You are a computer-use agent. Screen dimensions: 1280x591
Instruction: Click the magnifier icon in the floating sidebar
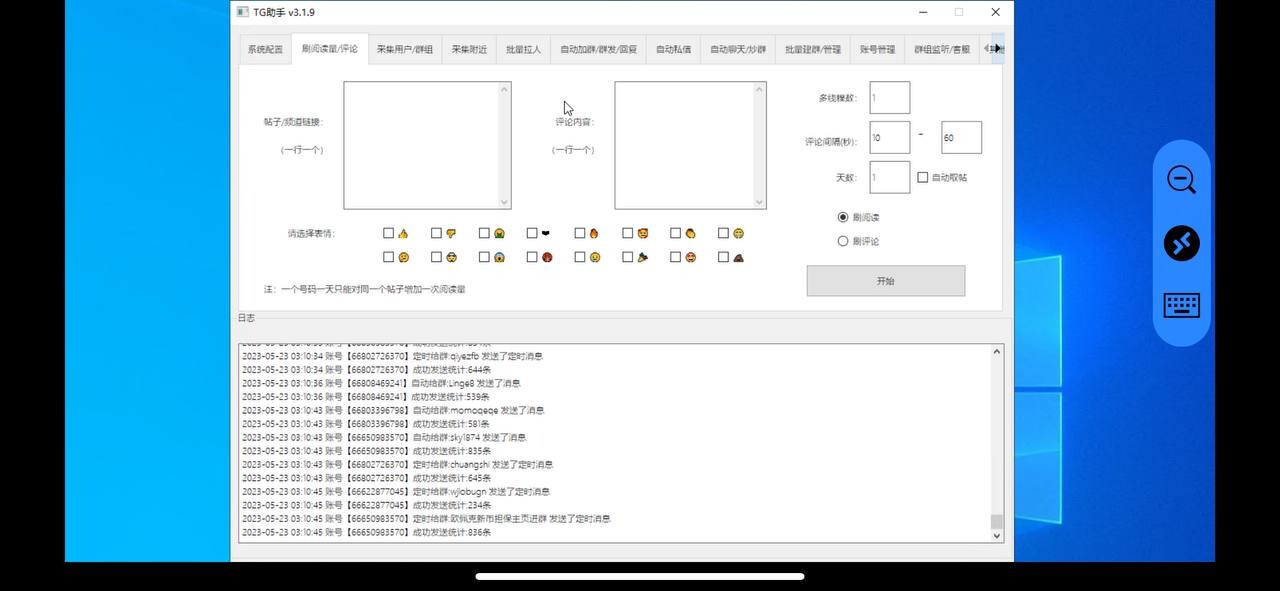(1181, 180)
